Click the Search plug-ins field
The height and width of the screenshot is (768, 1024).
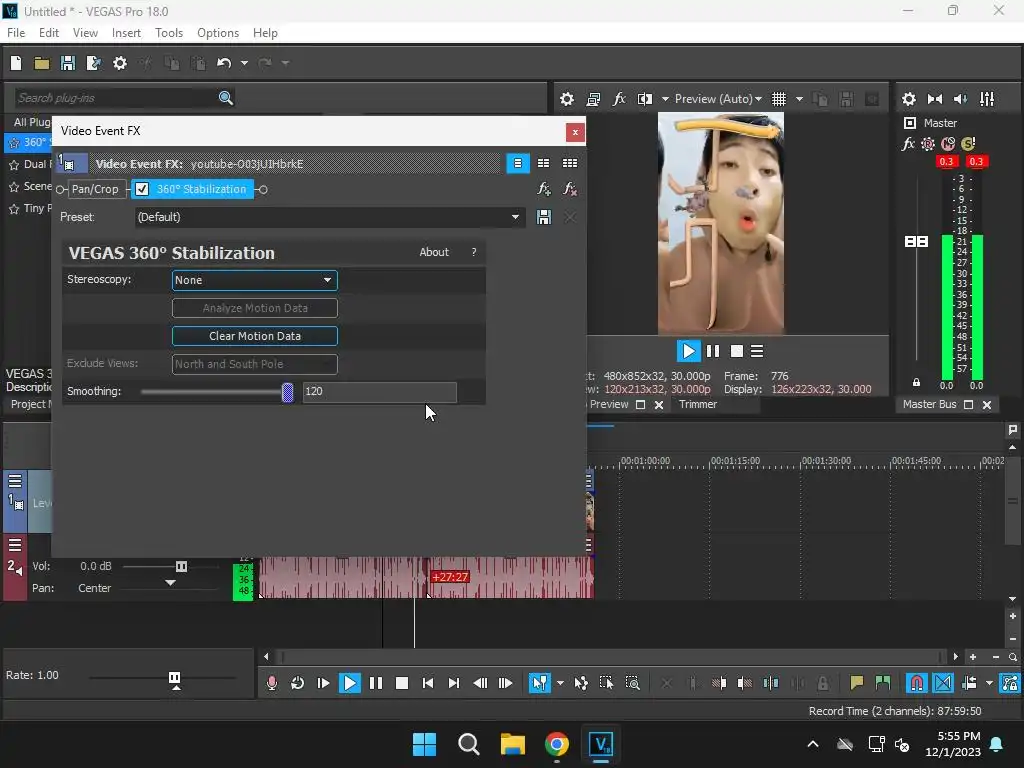[x=114, y=98]
